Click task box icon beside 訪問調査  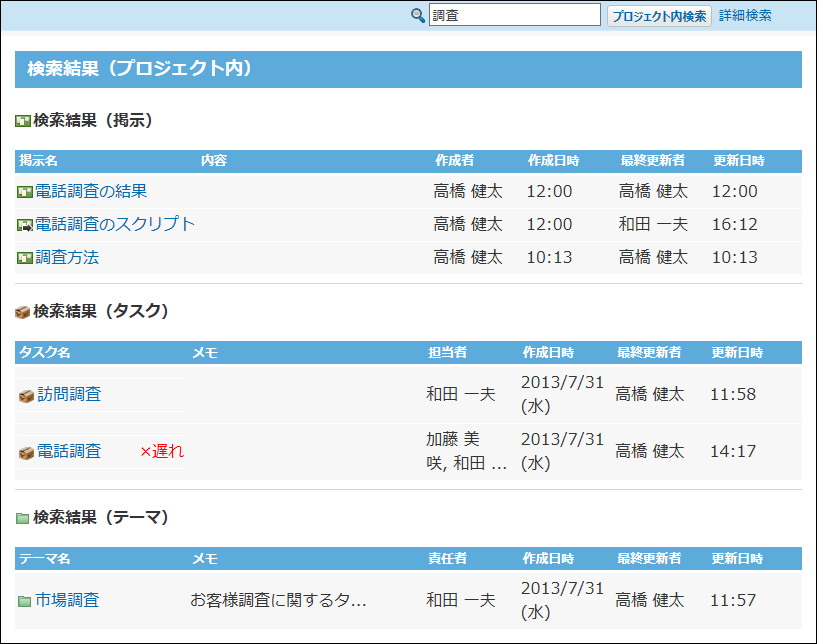(x=26, y=396)
